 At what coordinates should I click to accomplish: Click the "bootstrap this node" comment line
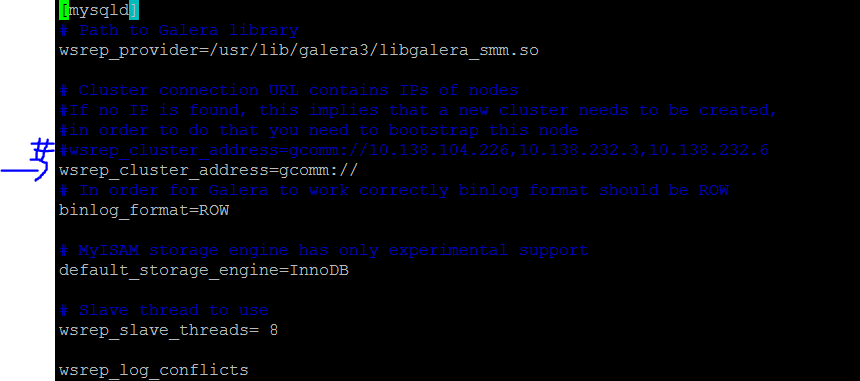coord(319,130)
